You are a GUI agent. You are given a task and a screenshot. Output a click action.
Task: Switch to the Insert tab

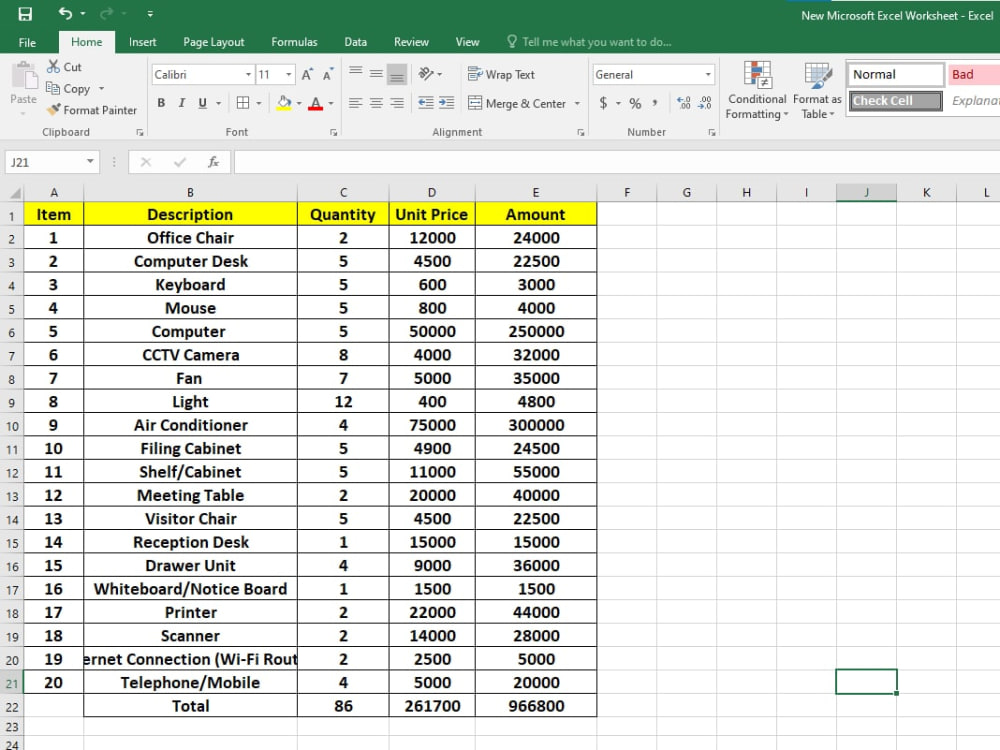pyautogui.click(x=142, y=42)
